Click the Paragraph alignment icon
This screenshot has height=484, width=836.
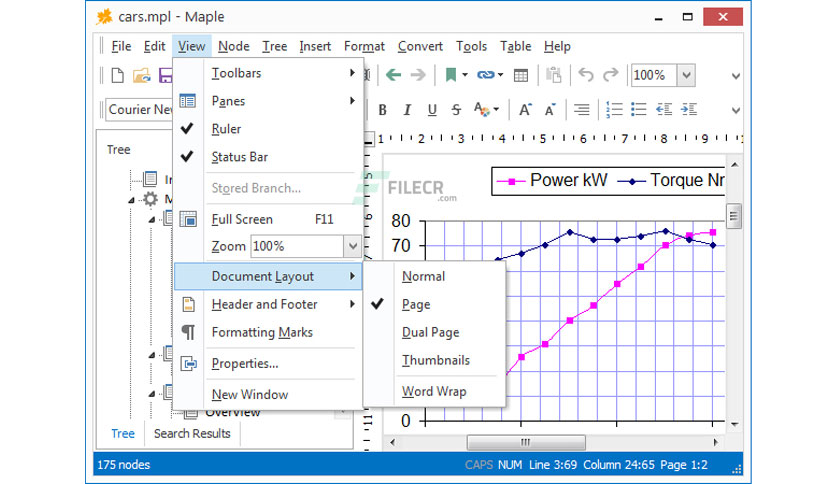[582, 110]
